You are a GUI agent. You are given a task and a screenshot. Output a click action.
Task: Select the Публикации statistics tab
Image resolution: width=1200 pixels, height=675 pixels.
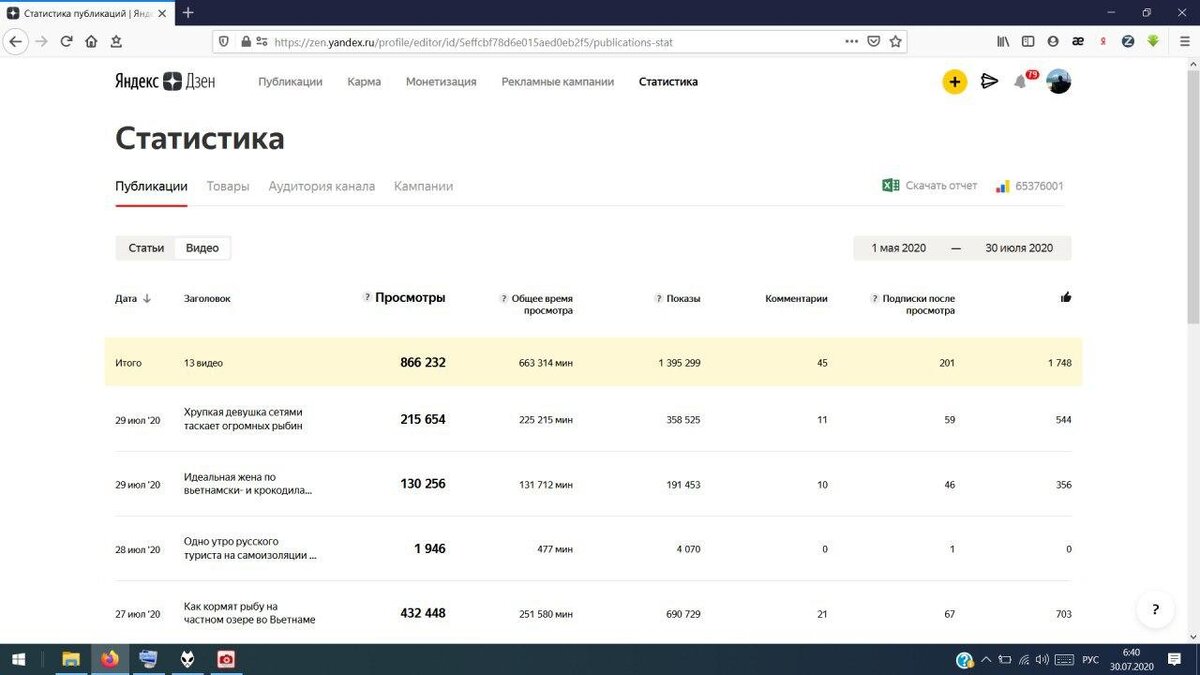click(x=151, y=186)
